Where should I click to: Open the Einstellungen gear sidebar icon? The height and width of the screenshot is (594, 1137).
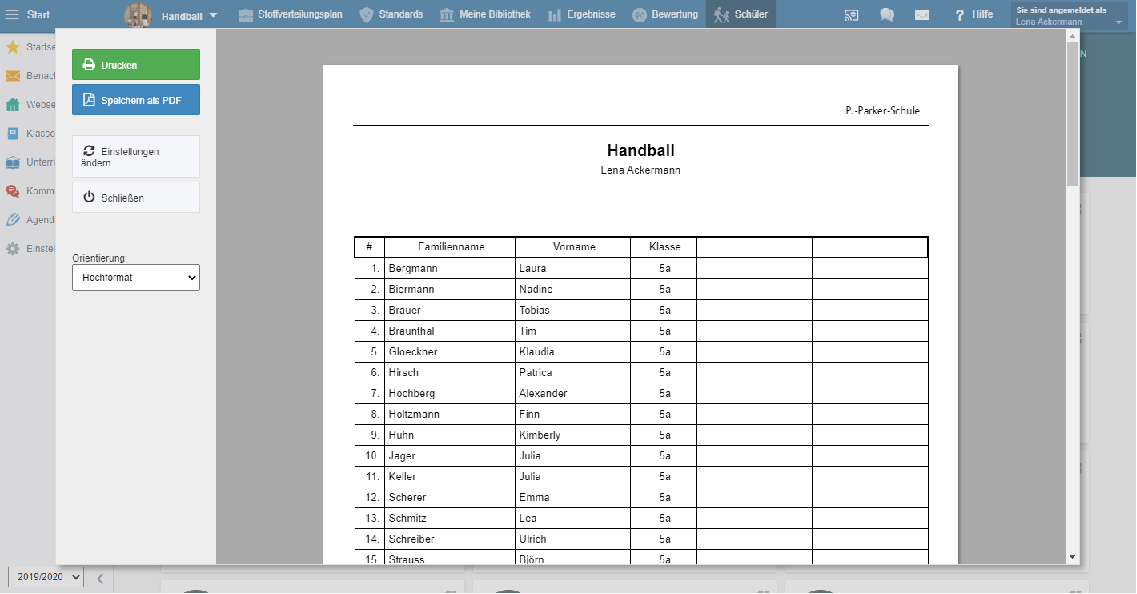[x=12, y=249]
